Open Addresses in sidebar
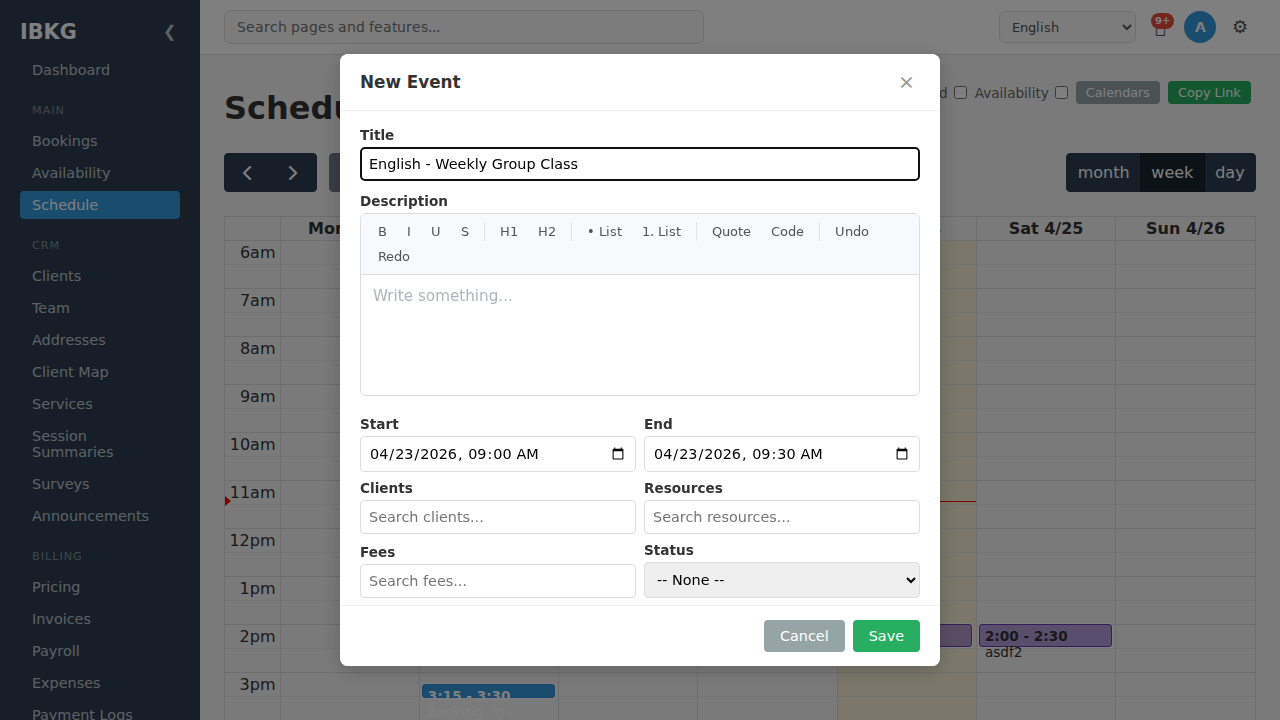Image resolution: width=1280 pixels, height=720 pixels. [x=100, y=340]
